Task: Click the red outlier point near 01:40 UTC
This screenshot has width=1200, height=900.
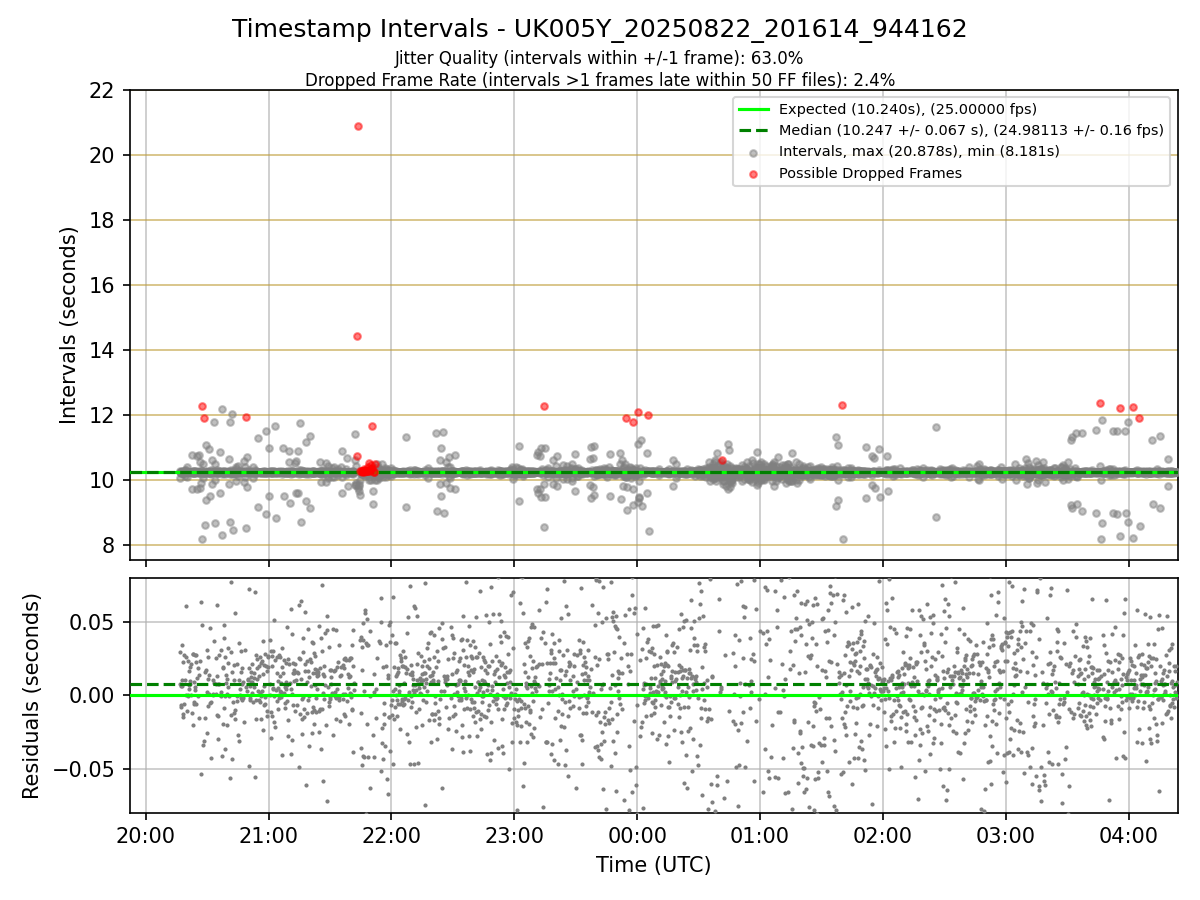Action: click(842, 405)
